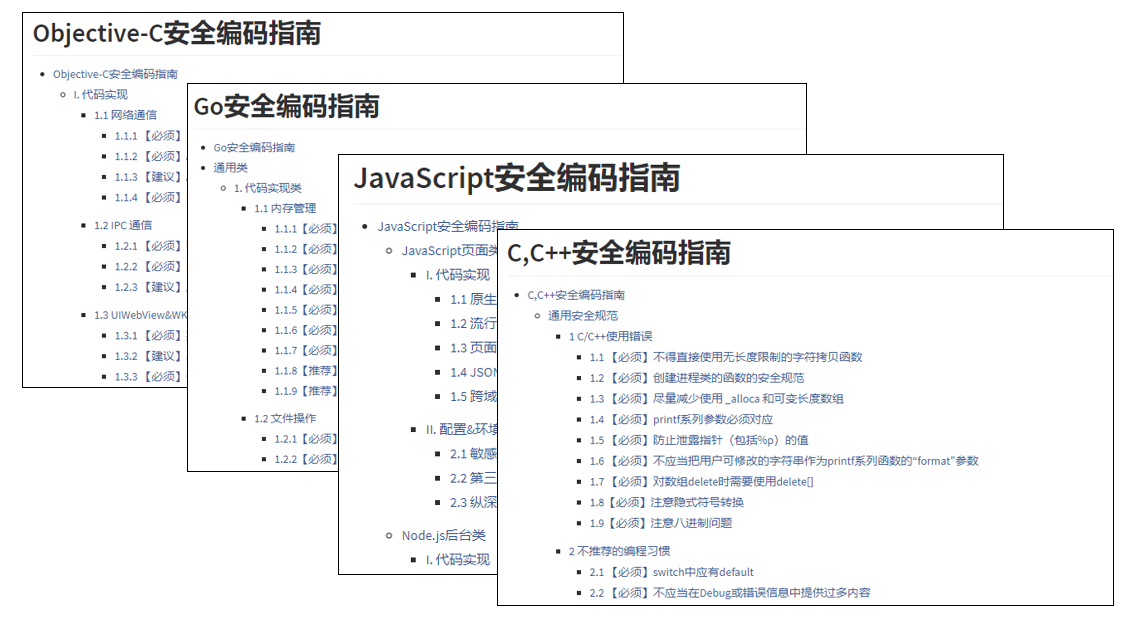Open the Objective-C安全编码指南 top link
The height and width of the screenshot is (619, 1148).
coord(114,73)
